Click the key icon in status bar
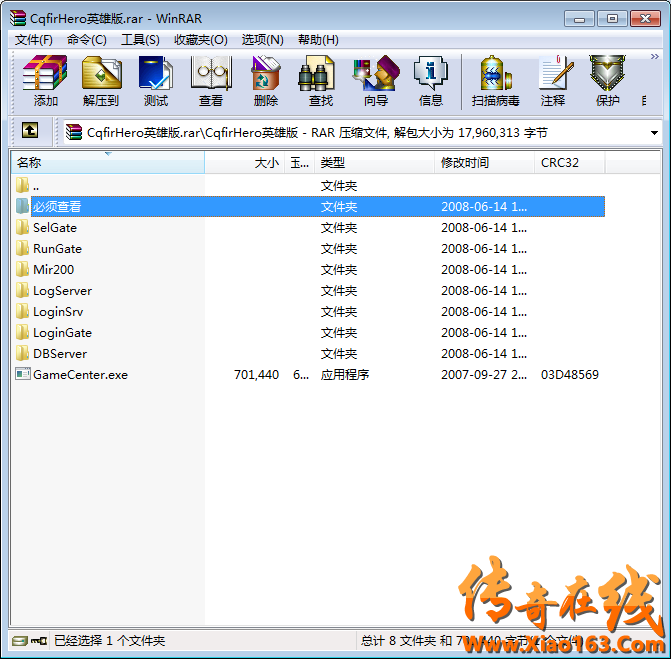Image resolution: width=671 pixels, height=659 pixels. tap(39, 641)
